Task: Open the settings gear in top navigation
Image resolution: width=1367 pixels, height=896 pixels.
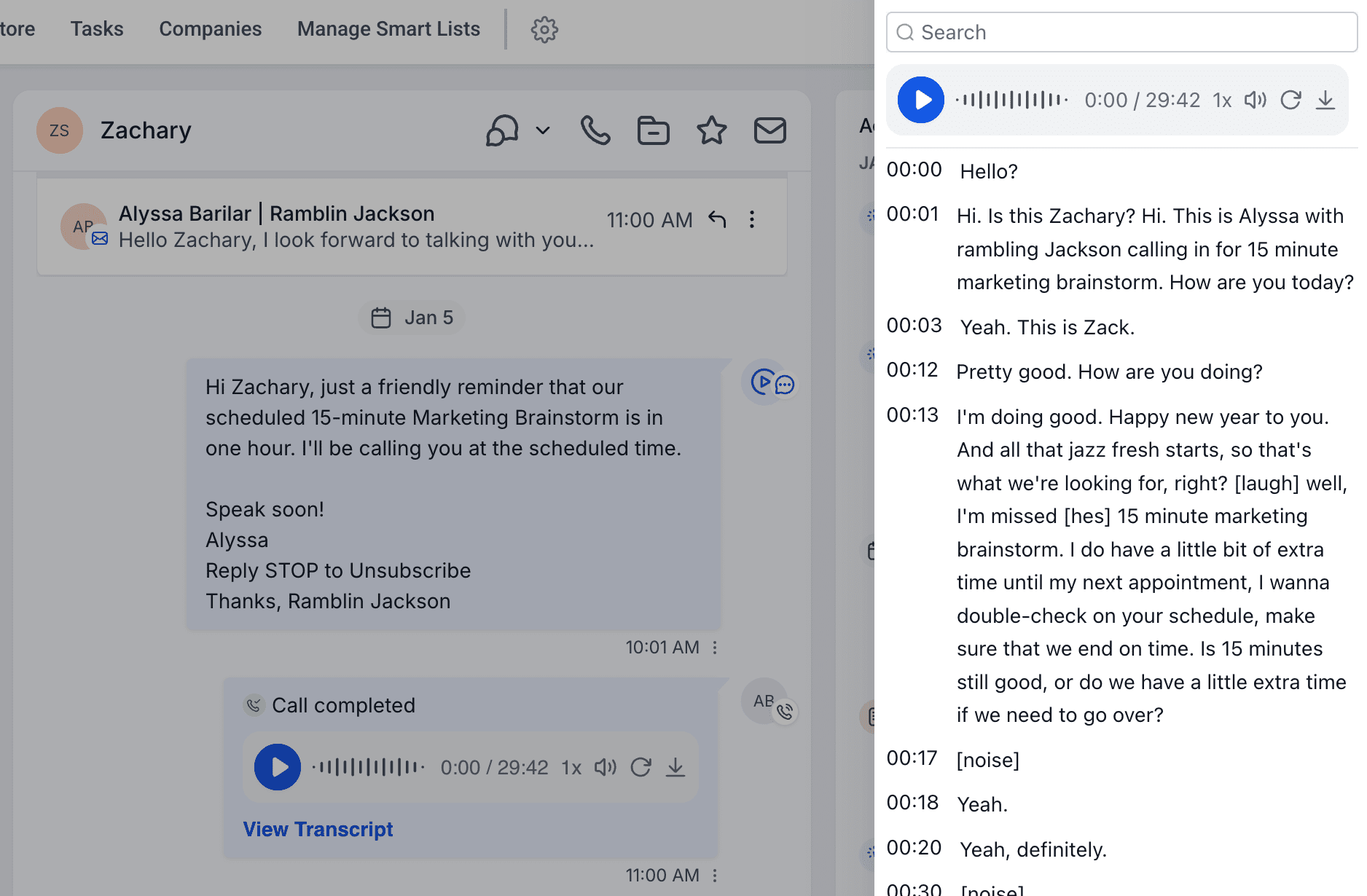Action: point(544,30)
